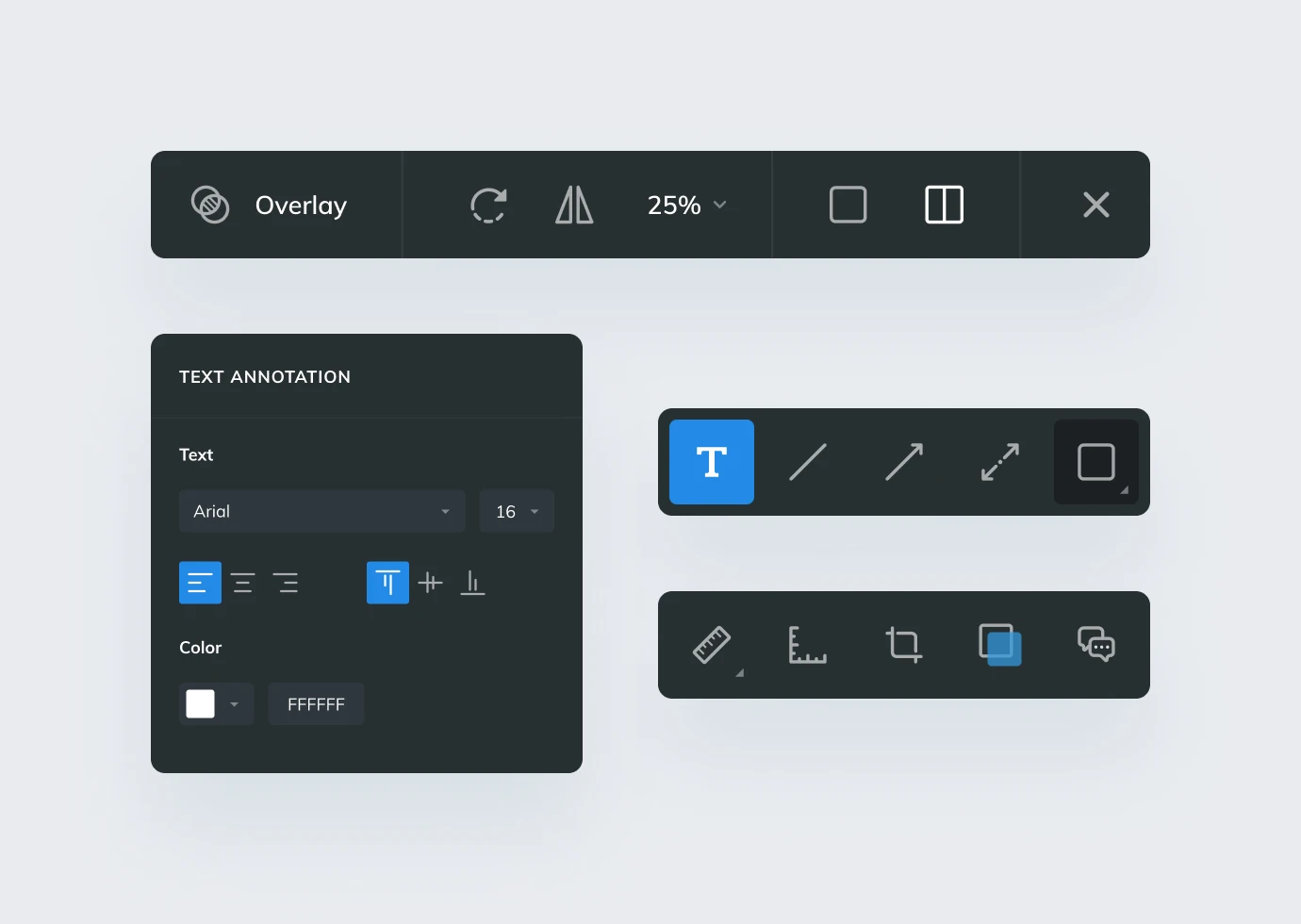The image size is (1301, 924).
Task: Open the font size 16 dropdown
Action: [x=517, y=511]
